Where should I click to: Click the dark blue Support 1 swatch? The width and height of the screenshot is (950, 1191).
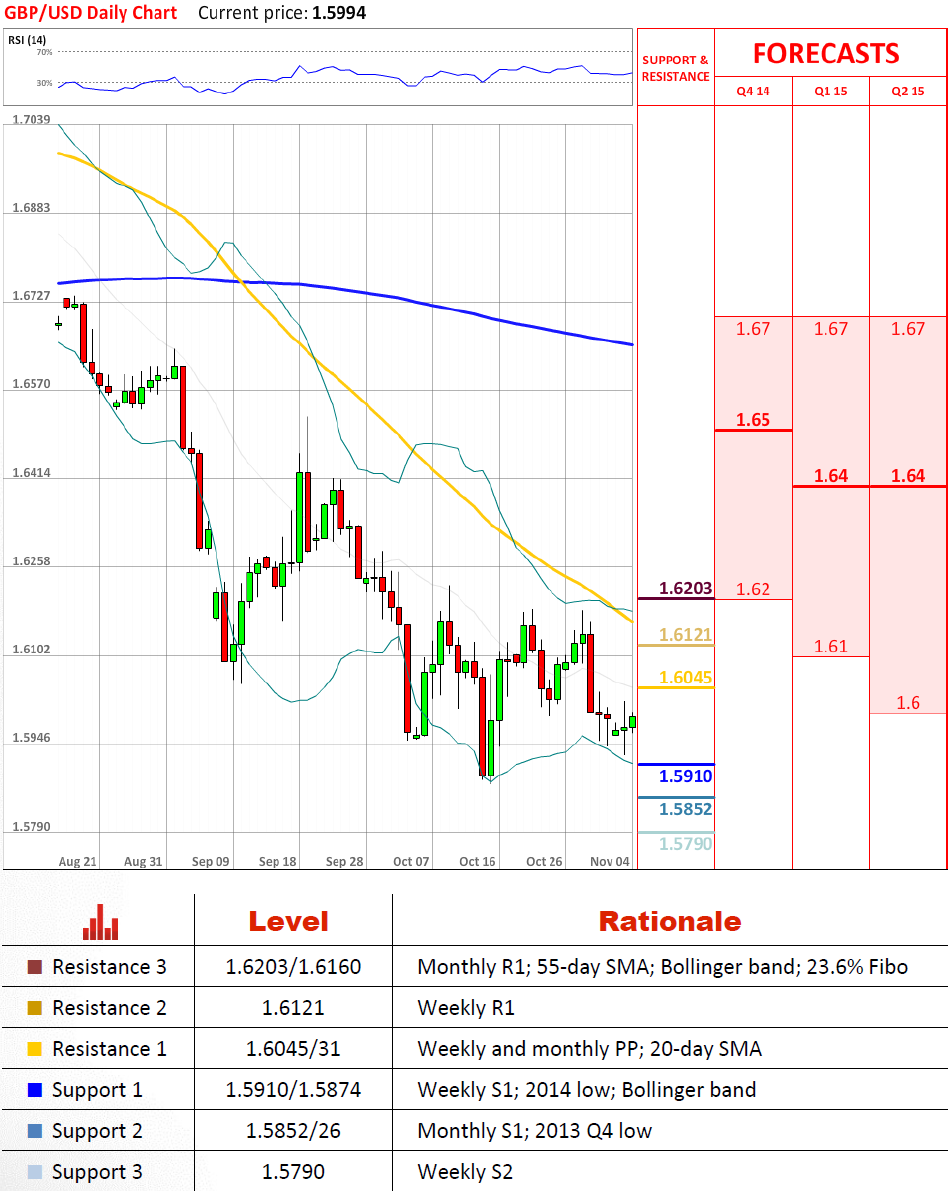[x=35, y=1090]
